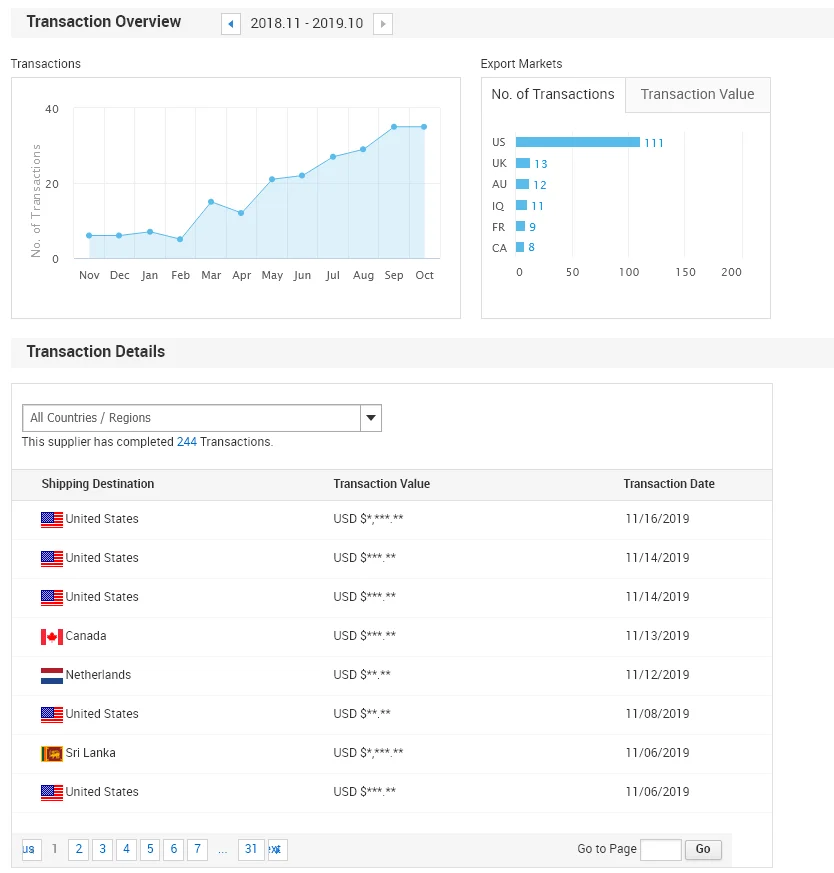This screenshot has width=834, height=873.
Task: Click the Canada flag icon
Action: [x=52, y=637]
